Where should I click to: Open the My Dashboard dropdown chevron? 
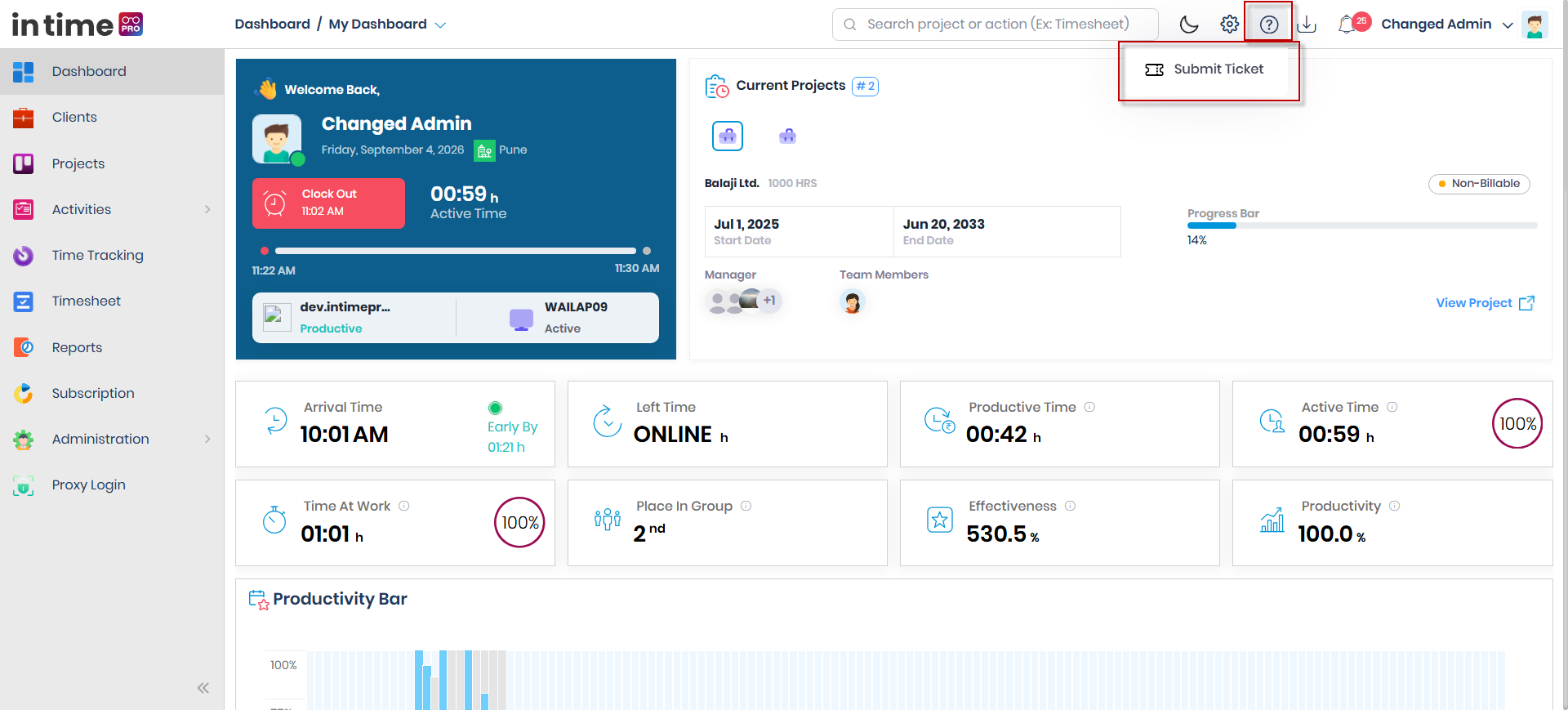440,25
